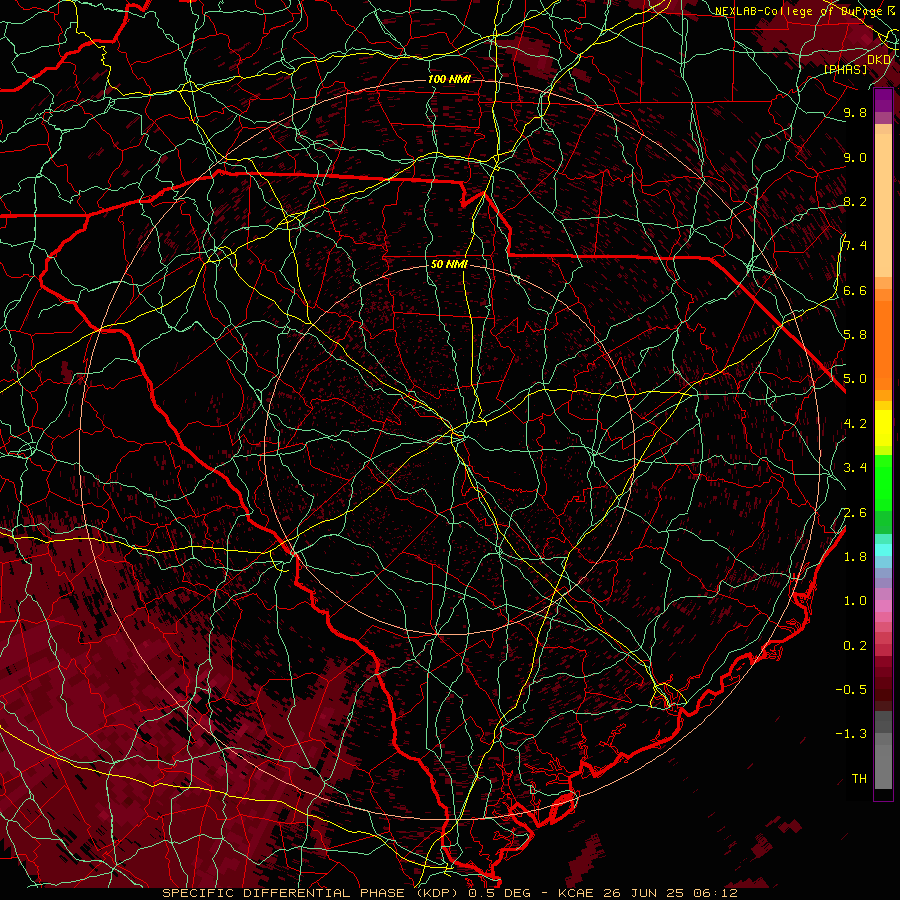Click the 5.0 legend value
Screen dimensions: 900x900
click(855, 379)
